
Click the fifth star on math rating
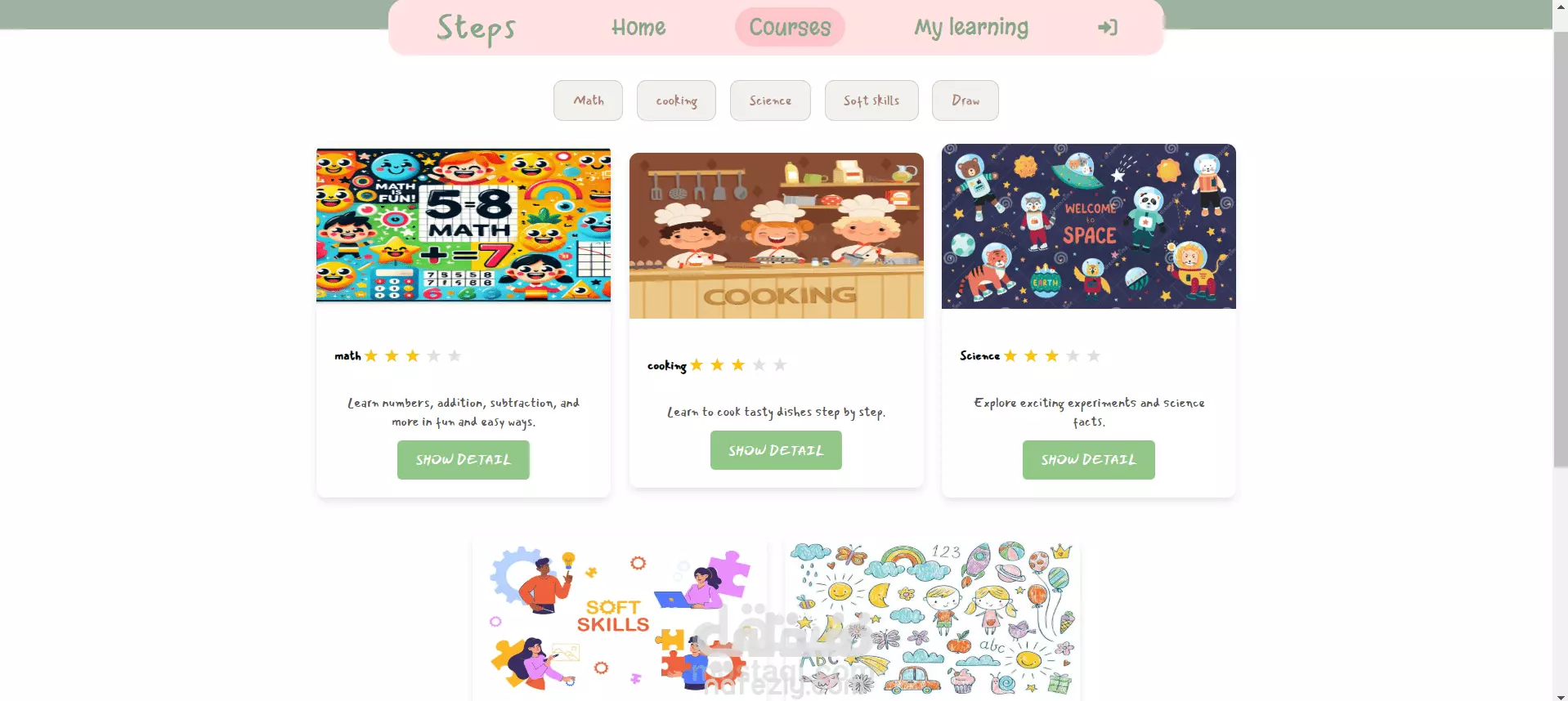coord(455,355)
